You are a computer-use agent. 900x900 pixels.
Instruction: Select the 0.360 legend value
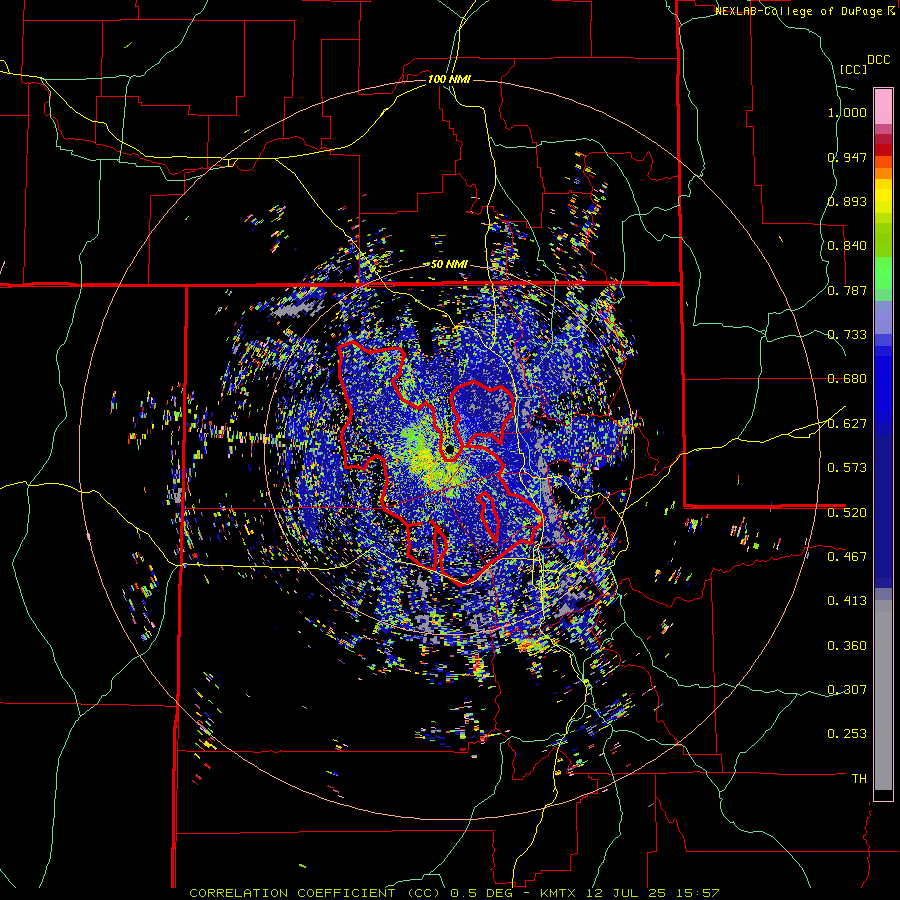[x=847, y=646]
